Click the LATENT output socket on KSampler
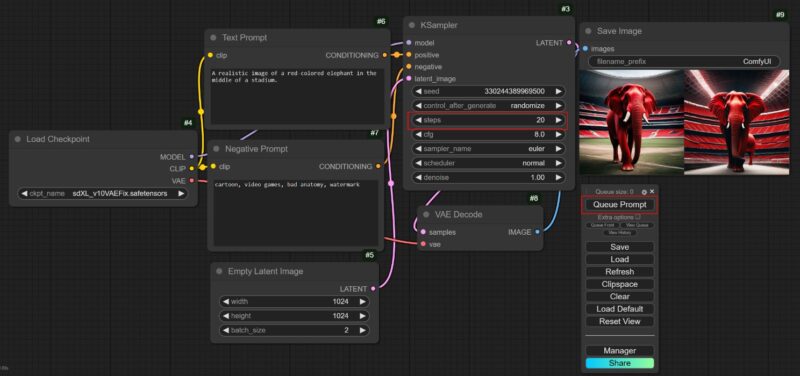800x376 pixels. coord(569,43)
